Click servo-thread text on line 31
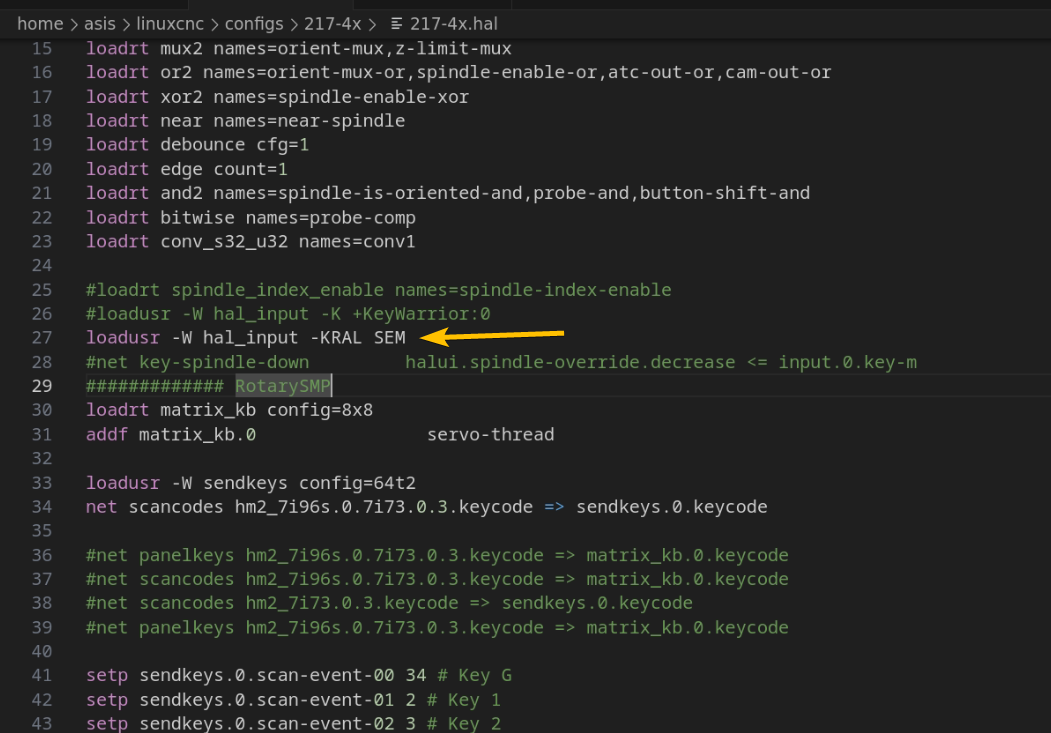Viewport: 1051px width, 733px height. pos(491,434)
